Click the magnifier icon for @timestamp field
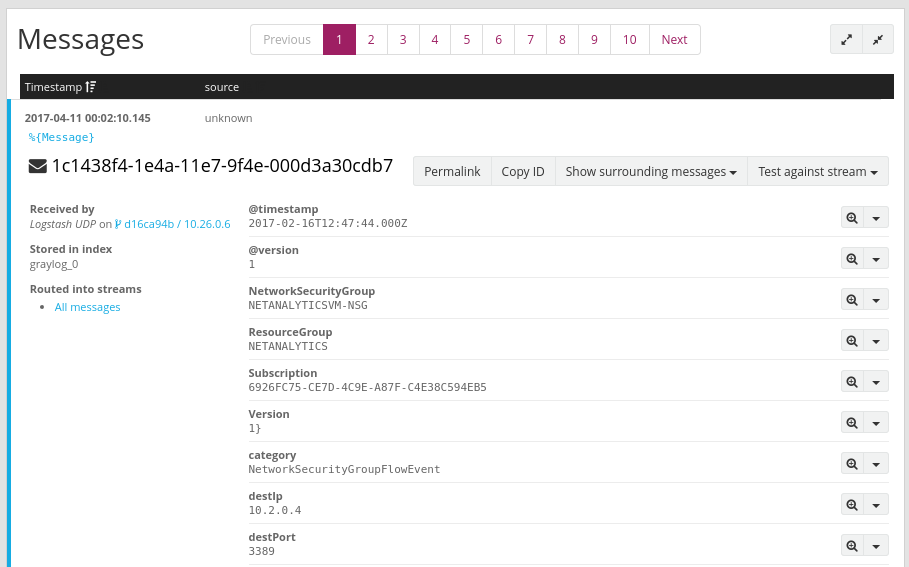This screenshot has height=567, width=909. coord(852,218)
